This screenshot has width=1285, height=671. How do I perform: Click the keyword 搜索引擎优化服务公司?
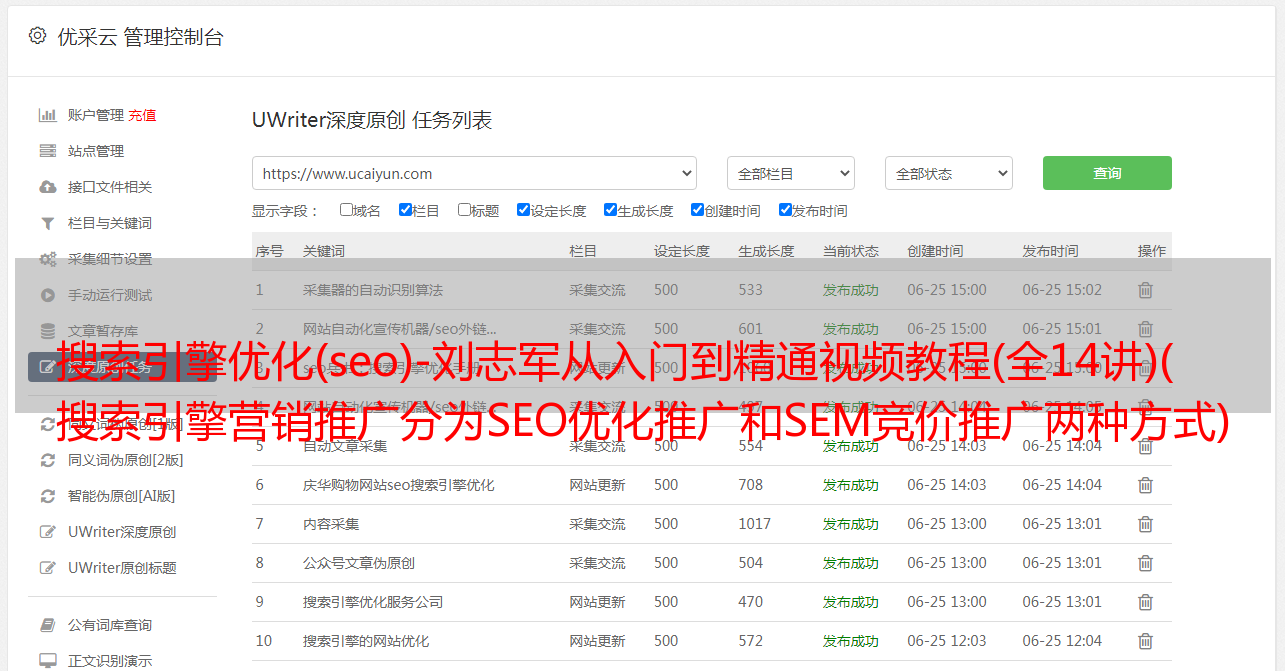point(373,602)
